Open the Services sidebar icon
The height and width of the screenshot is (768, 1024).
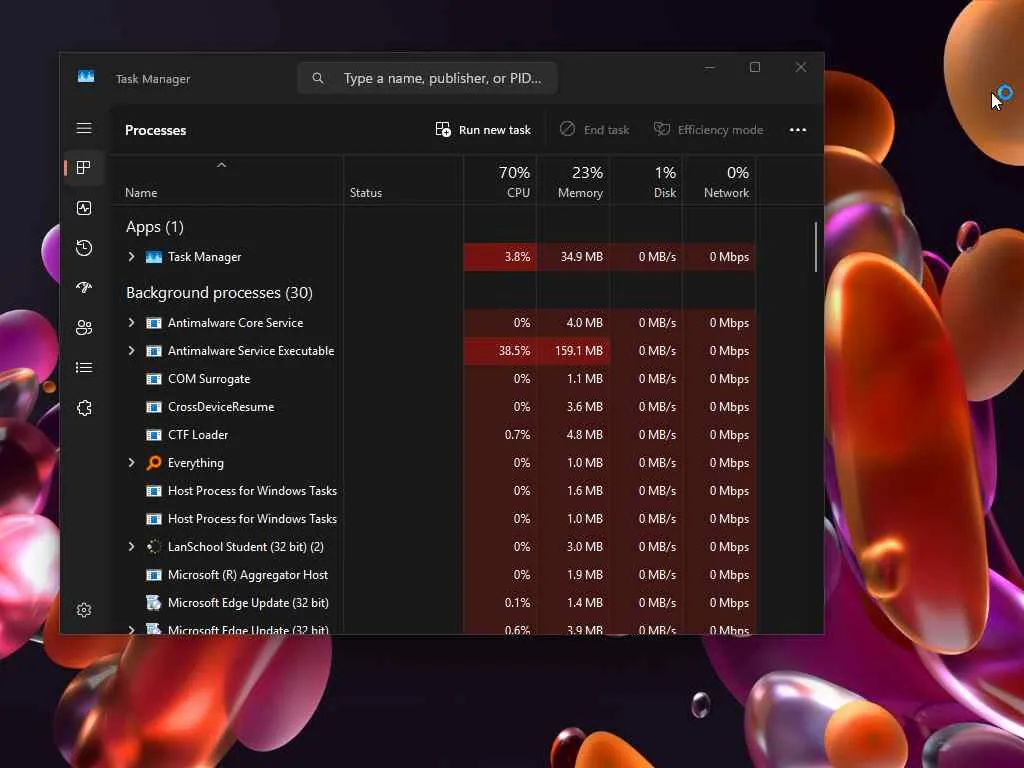click(84, 408)
